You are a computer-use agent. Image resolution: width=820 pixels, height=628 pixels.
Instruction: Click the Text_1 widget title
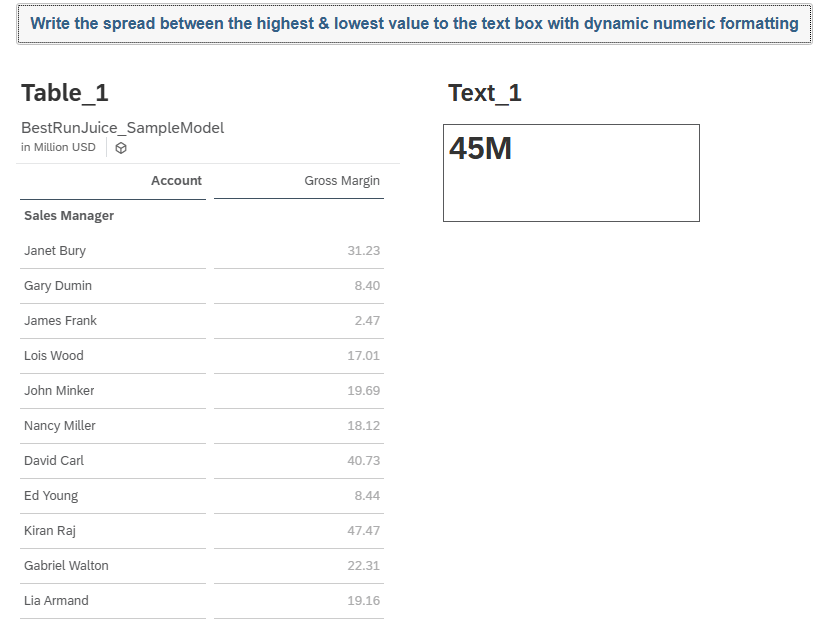click(x=485, y=93)
